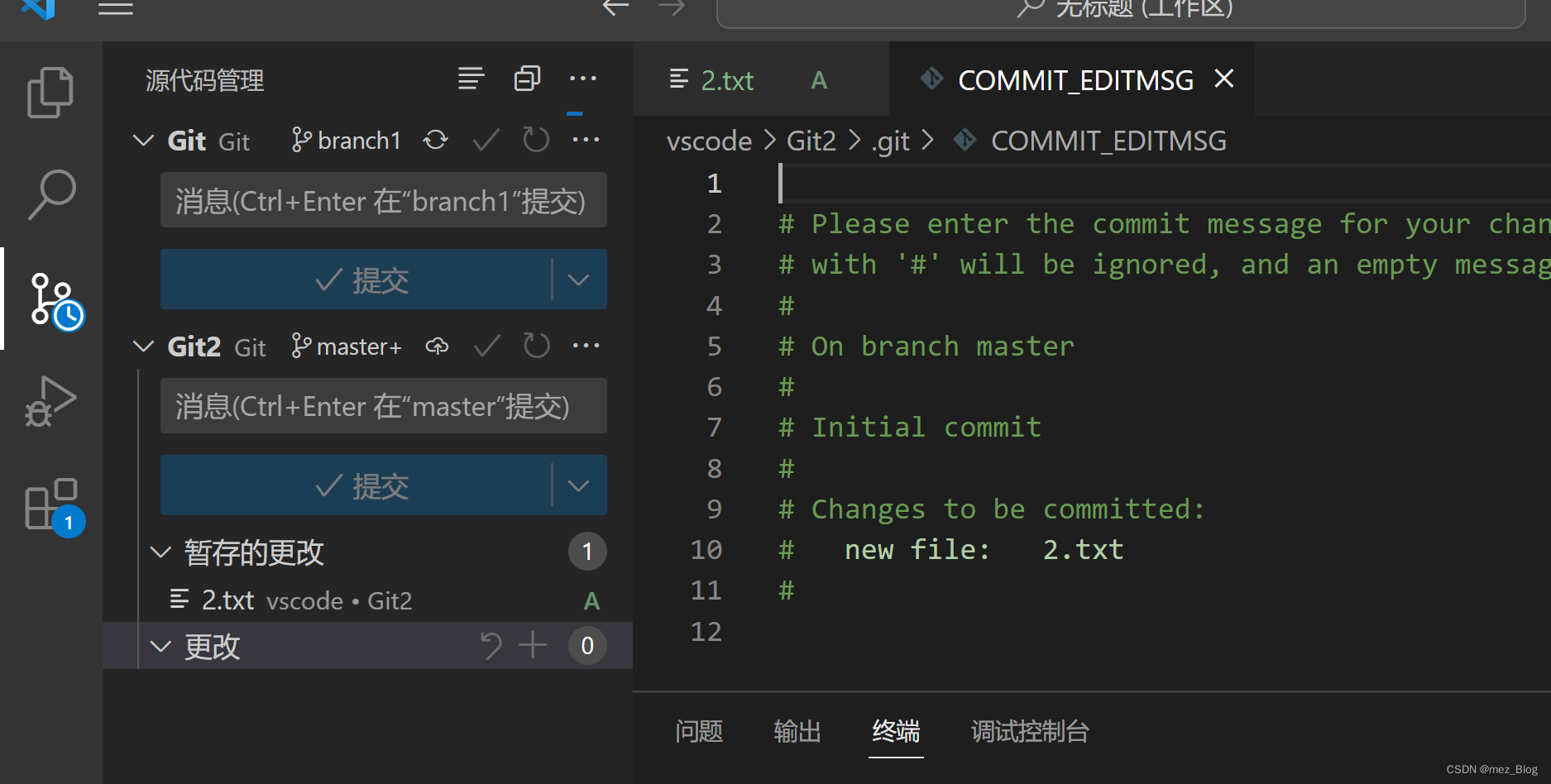Open more actions for Git repository
1551x784 pixels.
point(586,140)
